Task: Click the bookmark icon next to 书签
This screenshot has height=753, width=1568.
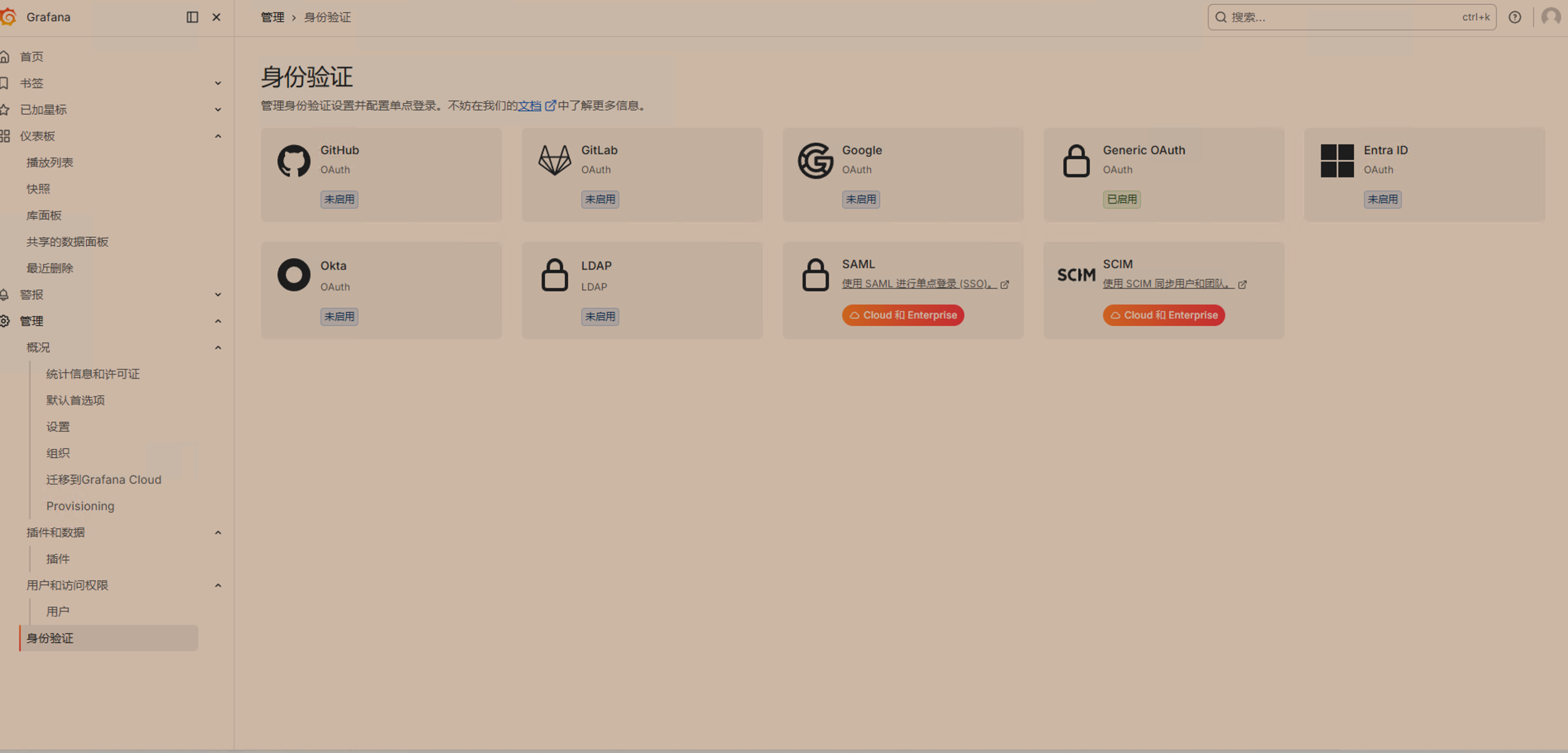Action: point(4,83)
